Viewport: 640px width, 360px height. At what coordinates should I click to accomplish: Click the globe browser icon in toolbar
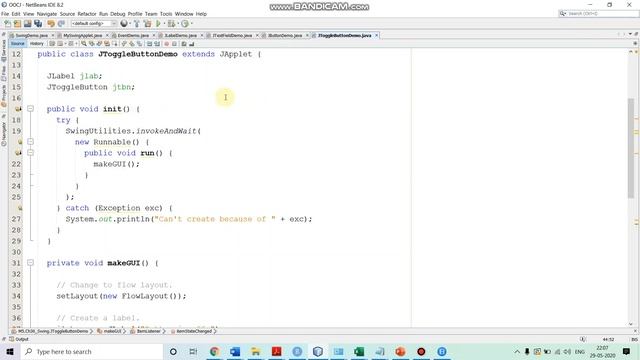pyautogui.click(x=124, y=24)
